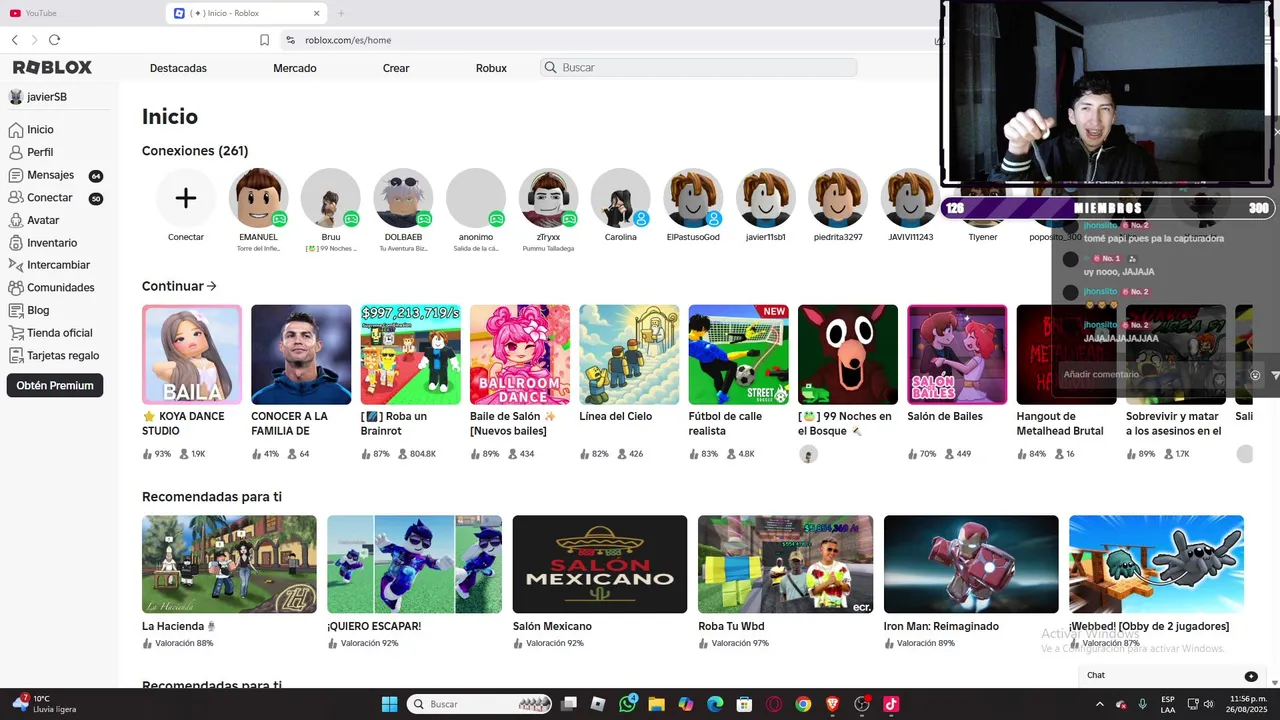Click the browser address bar URL

pyautogui.click(x=348, y=40)
